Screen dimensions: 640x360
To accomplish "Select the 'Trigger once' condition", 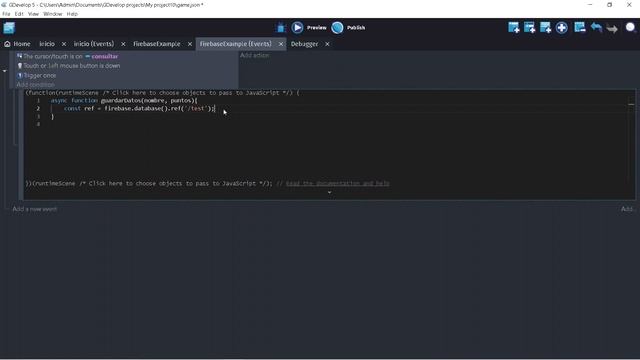I will coord(37,76).
